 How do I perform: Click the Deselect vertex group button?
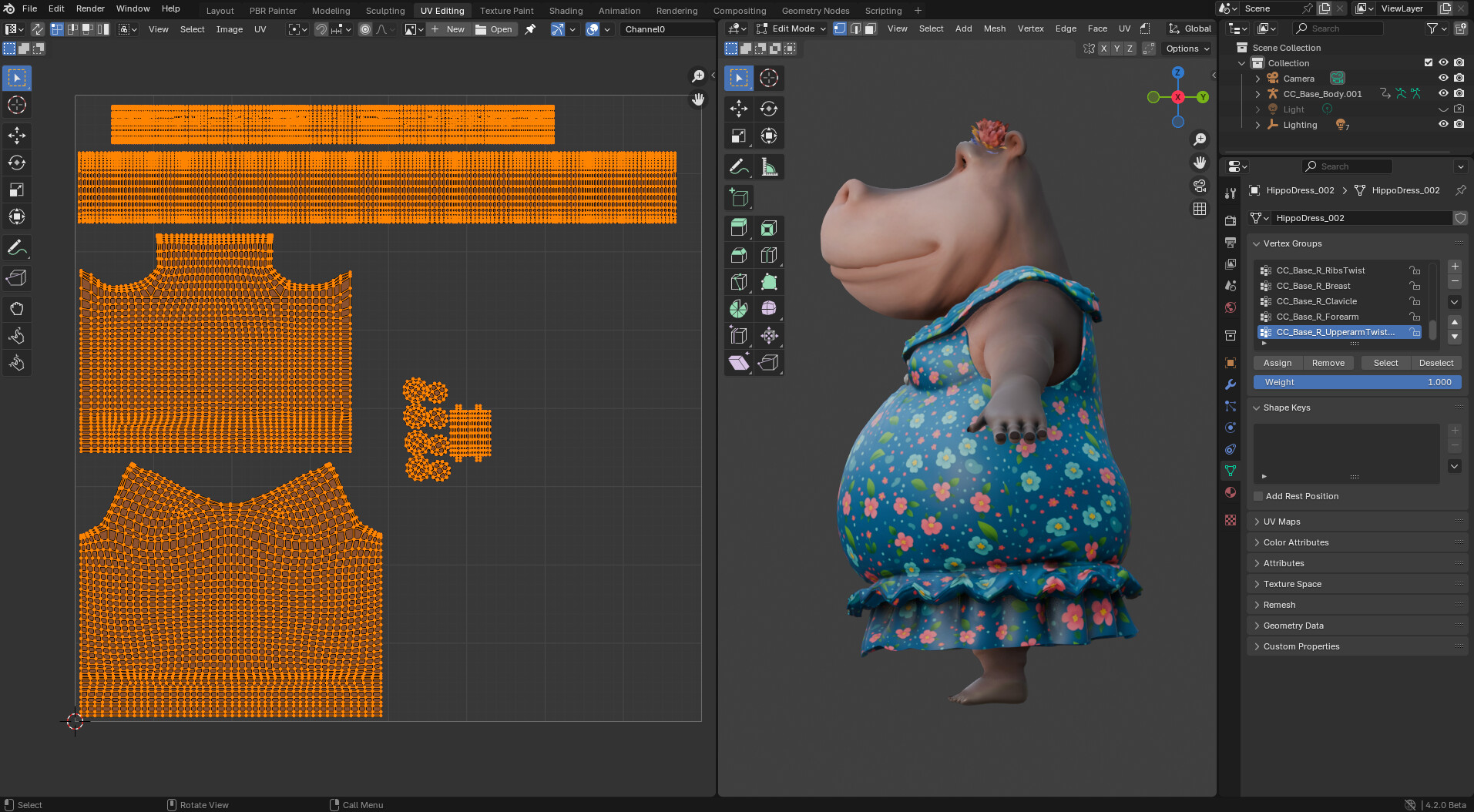1436,363
